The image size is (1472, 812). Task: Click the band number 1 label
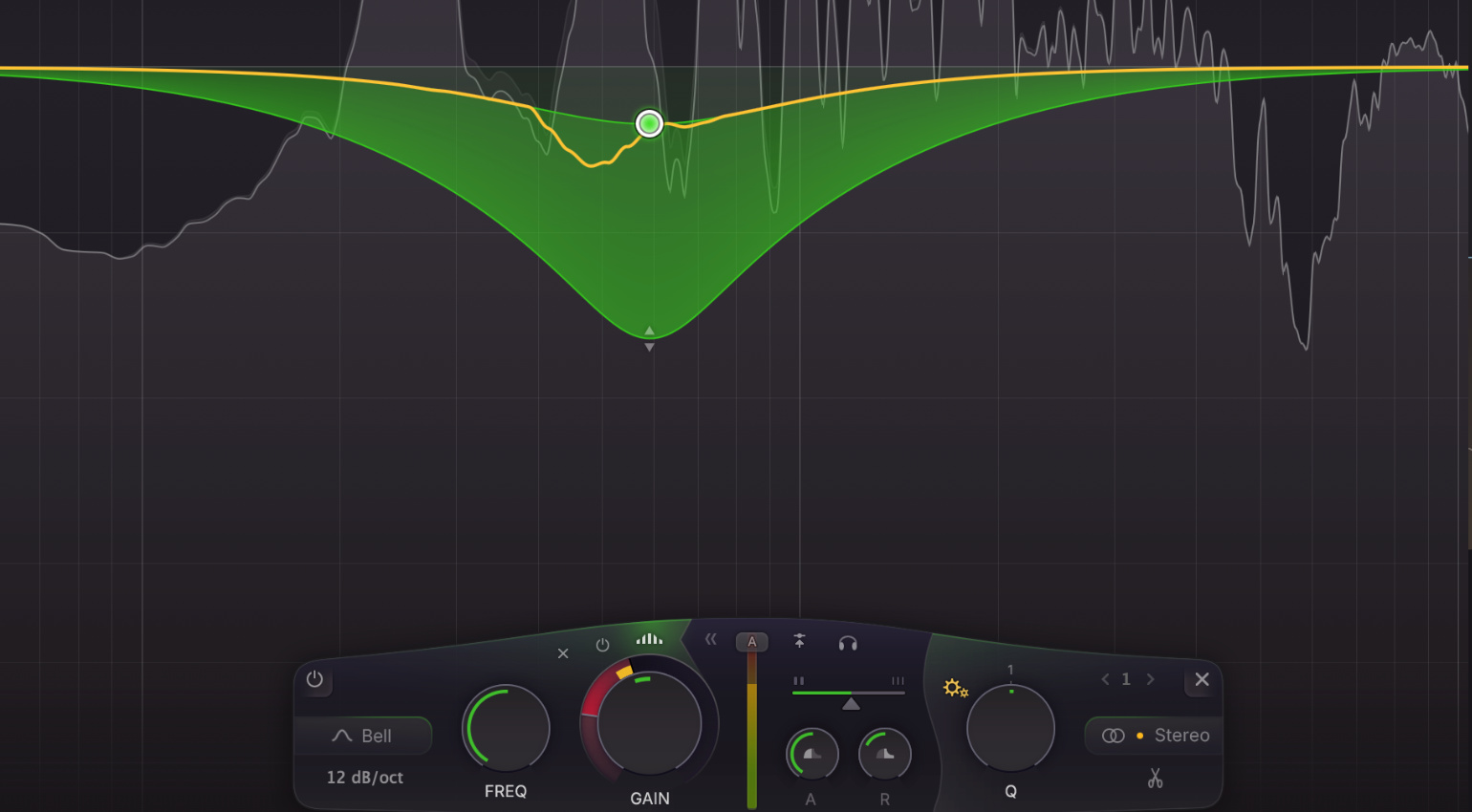pos(1126,679)
